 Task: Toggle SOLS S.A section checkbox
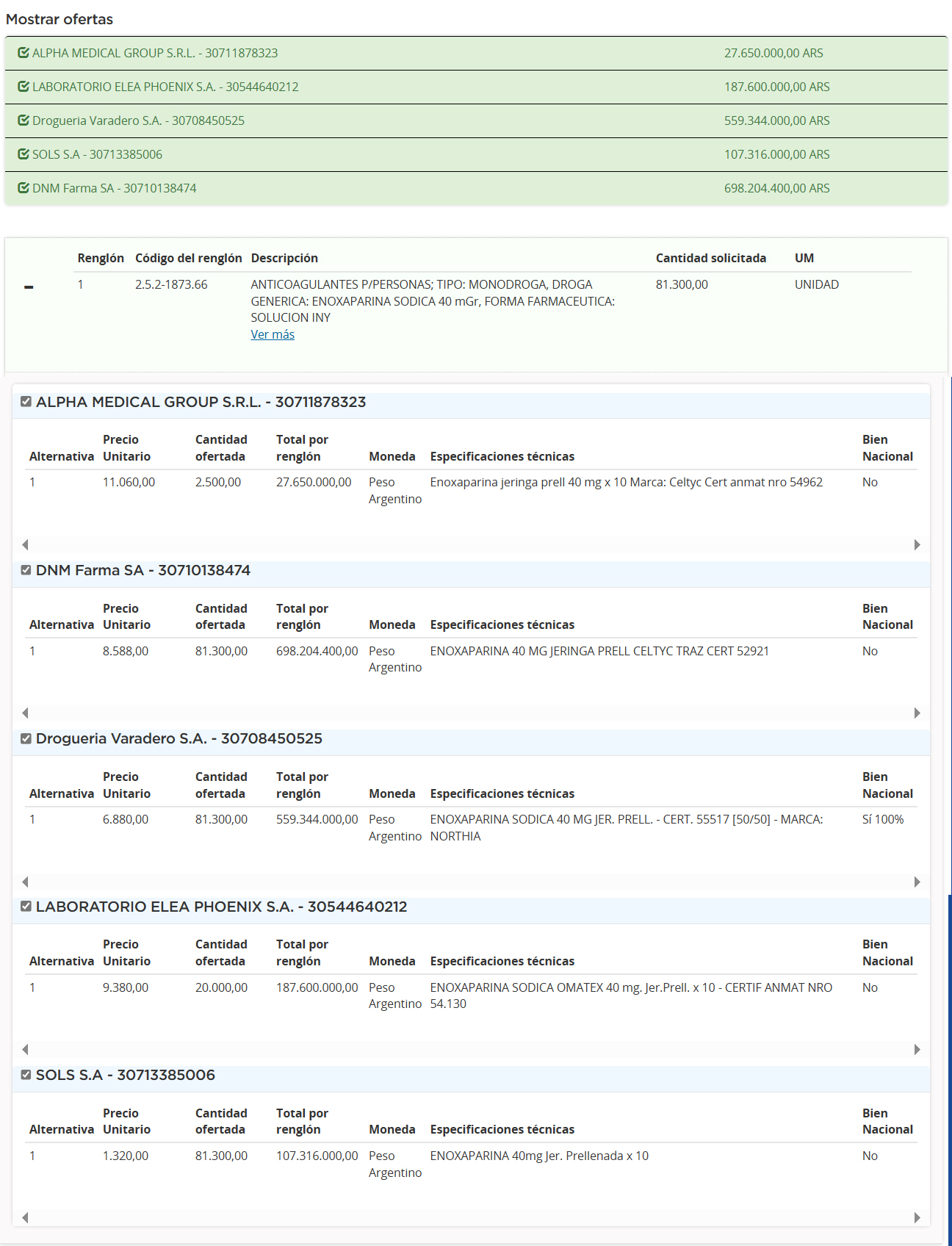26,1075
